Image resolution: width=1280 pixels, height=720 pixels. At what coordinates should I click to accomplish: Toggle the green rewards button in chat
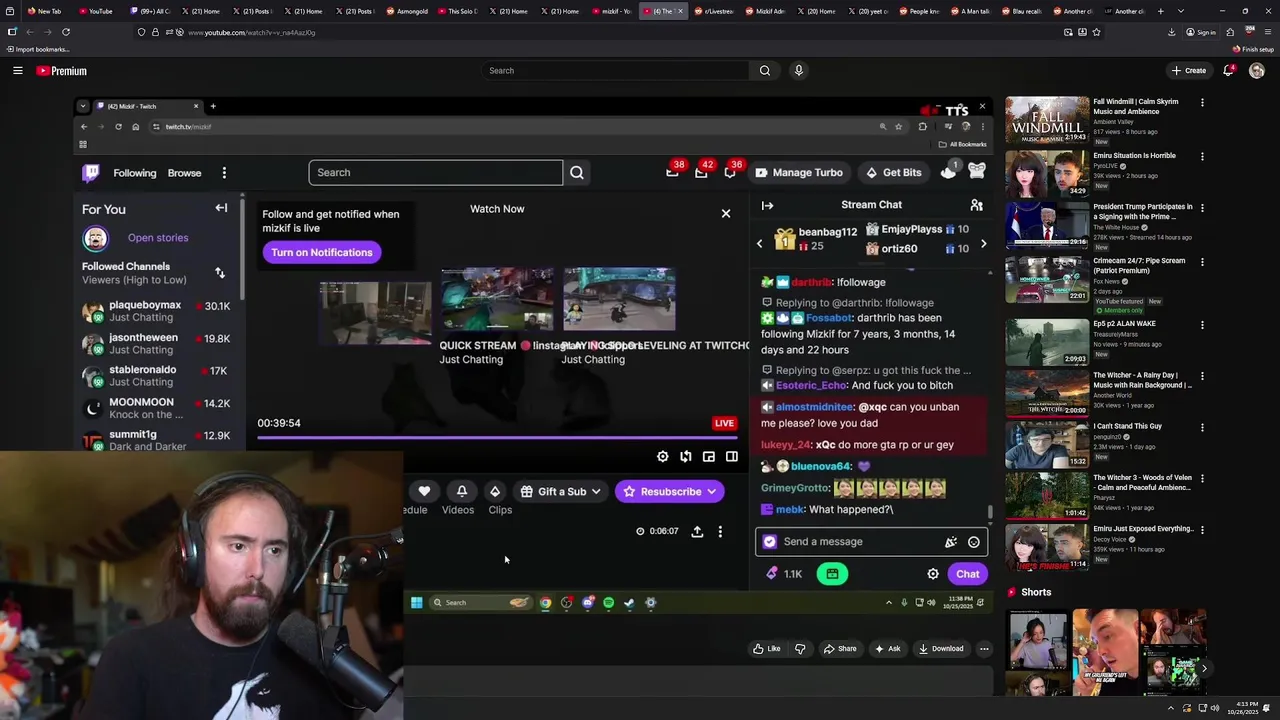tap(832, 574)
